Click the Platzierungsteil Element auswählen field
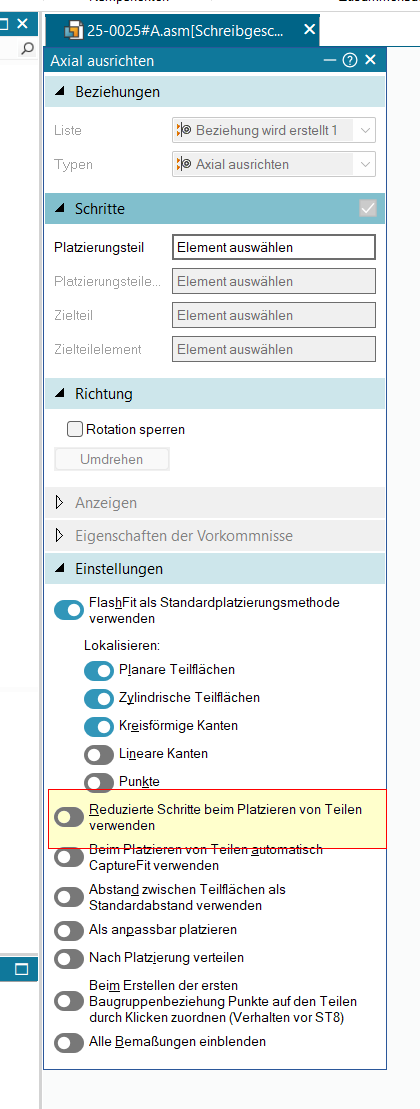Viewport: 420px width, 1109px height. 274,247
